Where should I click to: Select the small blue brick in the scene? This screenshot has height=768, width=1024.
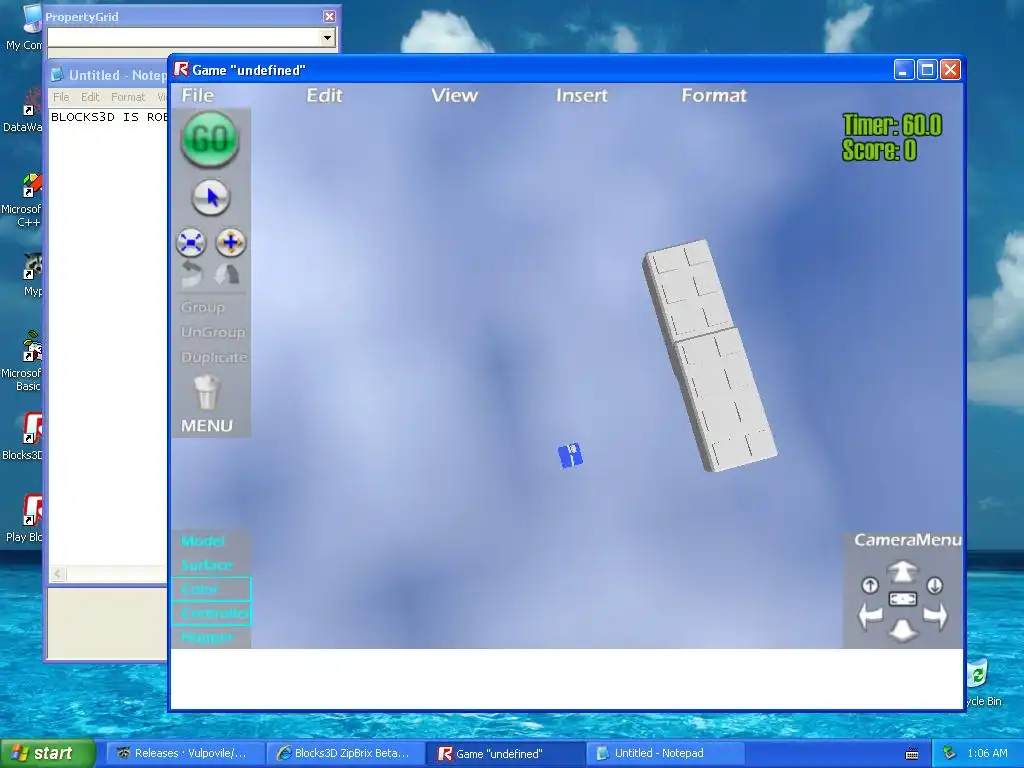tap(570, 455)
